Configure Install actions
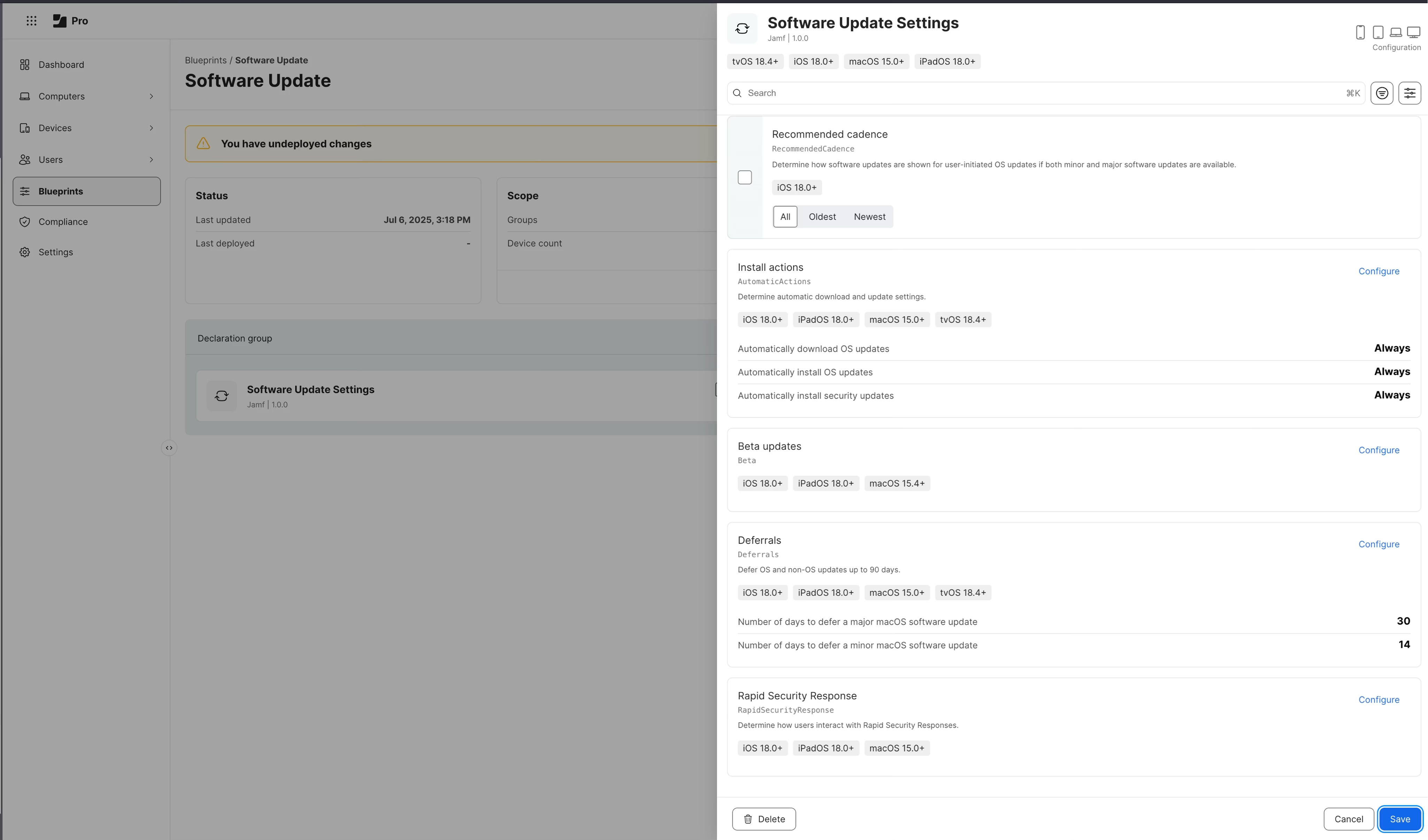This screenshot has width=1428, height=840. (x=1379, y=271)
